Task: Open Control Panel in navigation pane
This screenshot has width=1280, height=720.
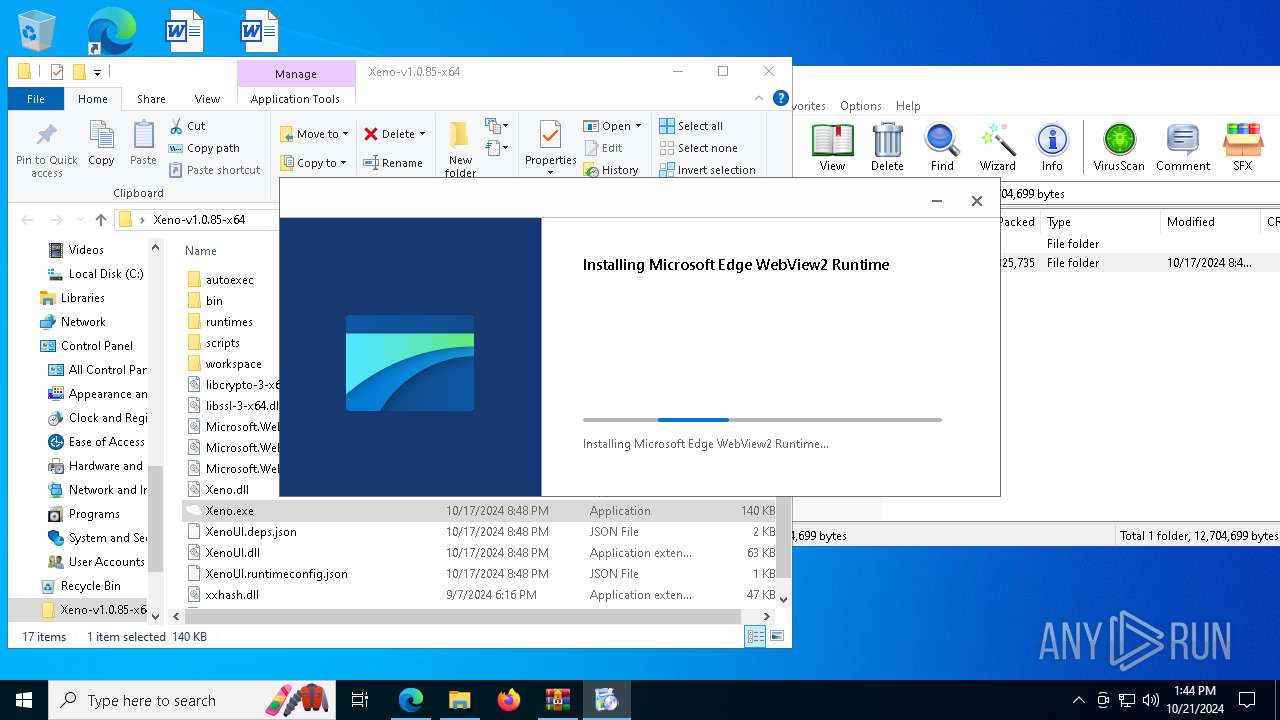Action: (96, 346)
